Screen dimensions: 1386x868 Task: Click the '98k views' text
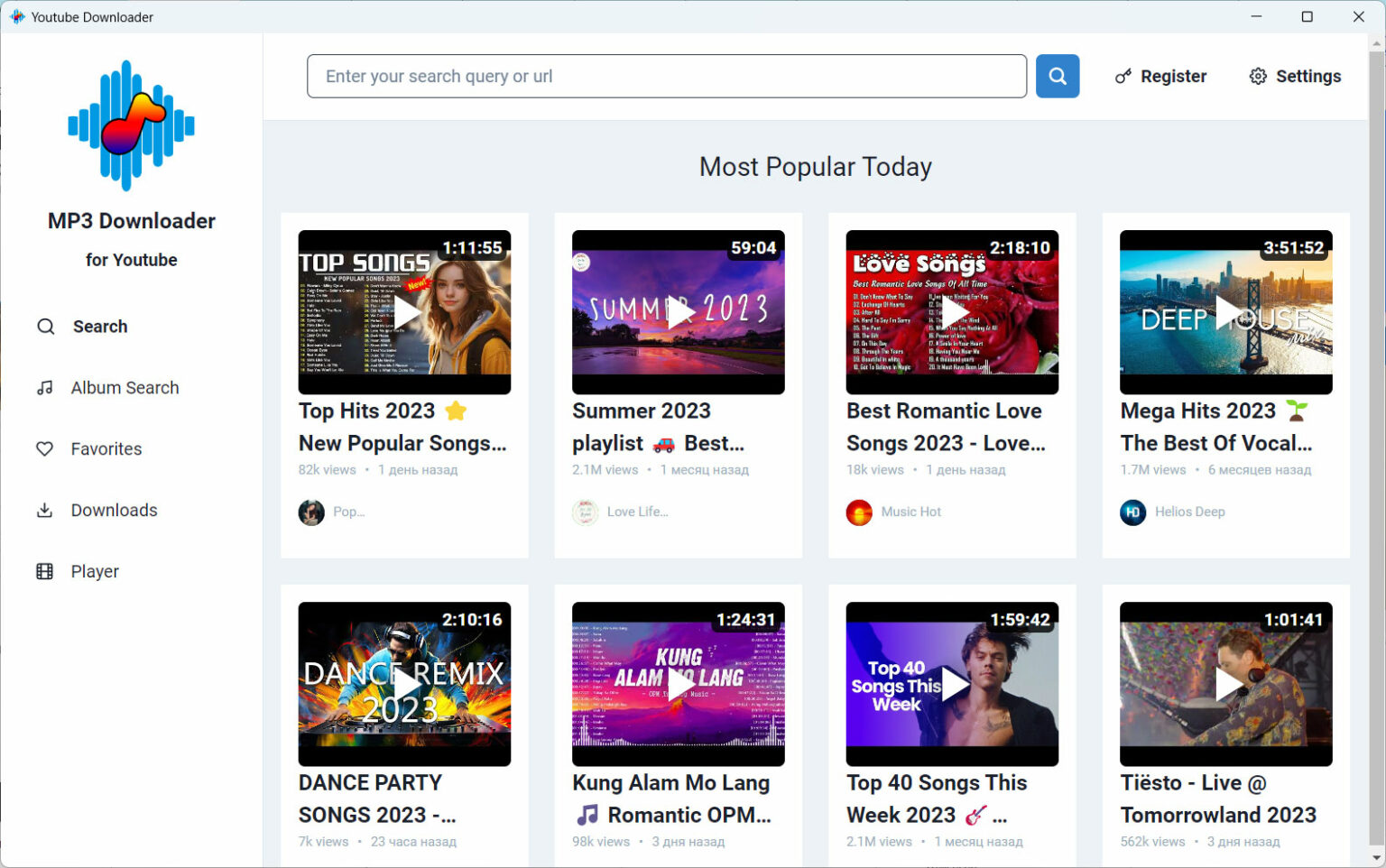[600, 842]
